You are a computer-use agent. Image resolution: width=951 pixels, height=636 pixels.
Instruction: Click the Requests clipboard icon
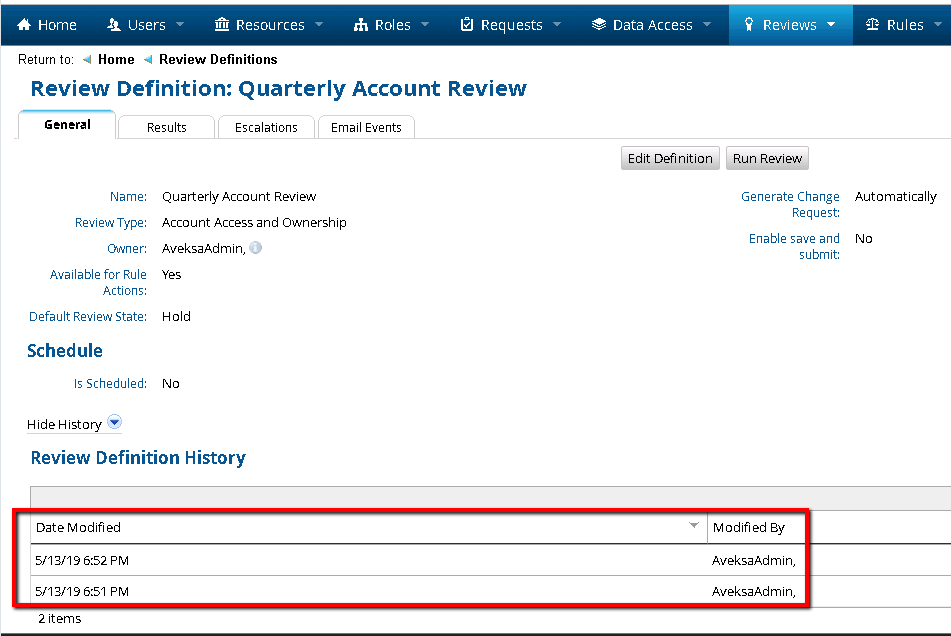[x=467, y=25]
